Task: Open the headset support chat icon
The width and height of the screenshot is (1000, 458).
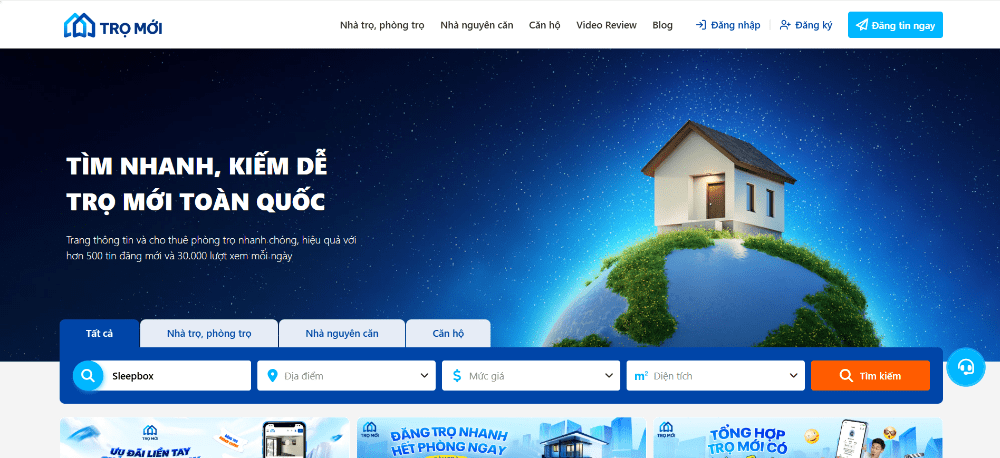Action: [966, 367]
